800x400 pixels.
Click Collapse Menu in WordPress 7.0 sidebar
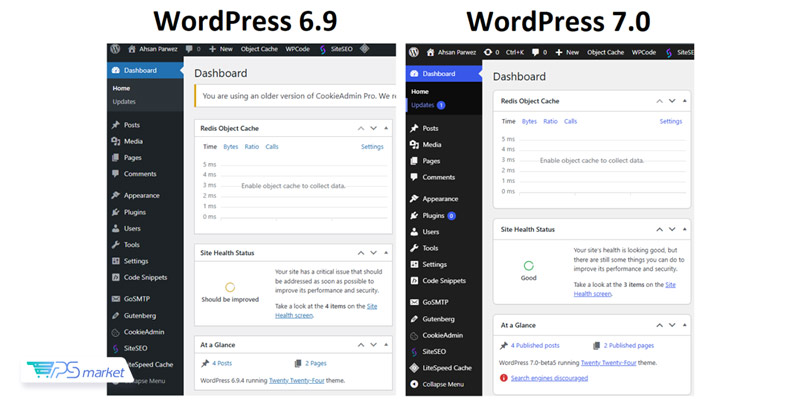click(x=444, y=384)
